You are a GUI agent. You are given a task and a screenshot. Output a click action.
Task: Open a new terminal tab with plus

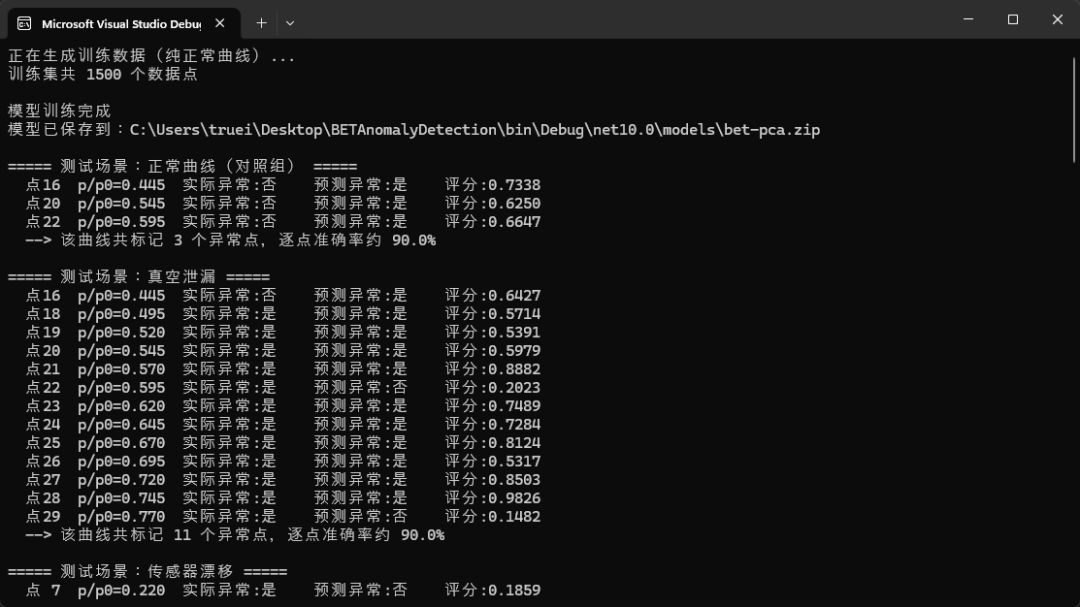(x=261, y=23)
